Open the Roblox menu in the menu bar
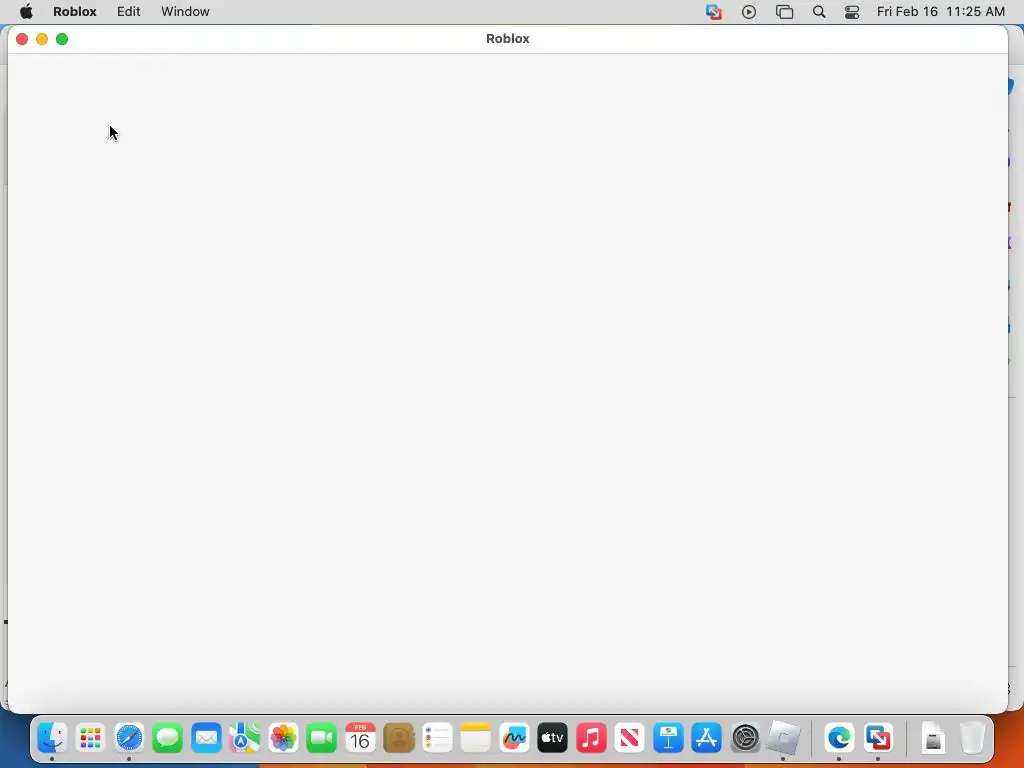The width and height of the screenshot is (1024, 768). coord(74,12)
